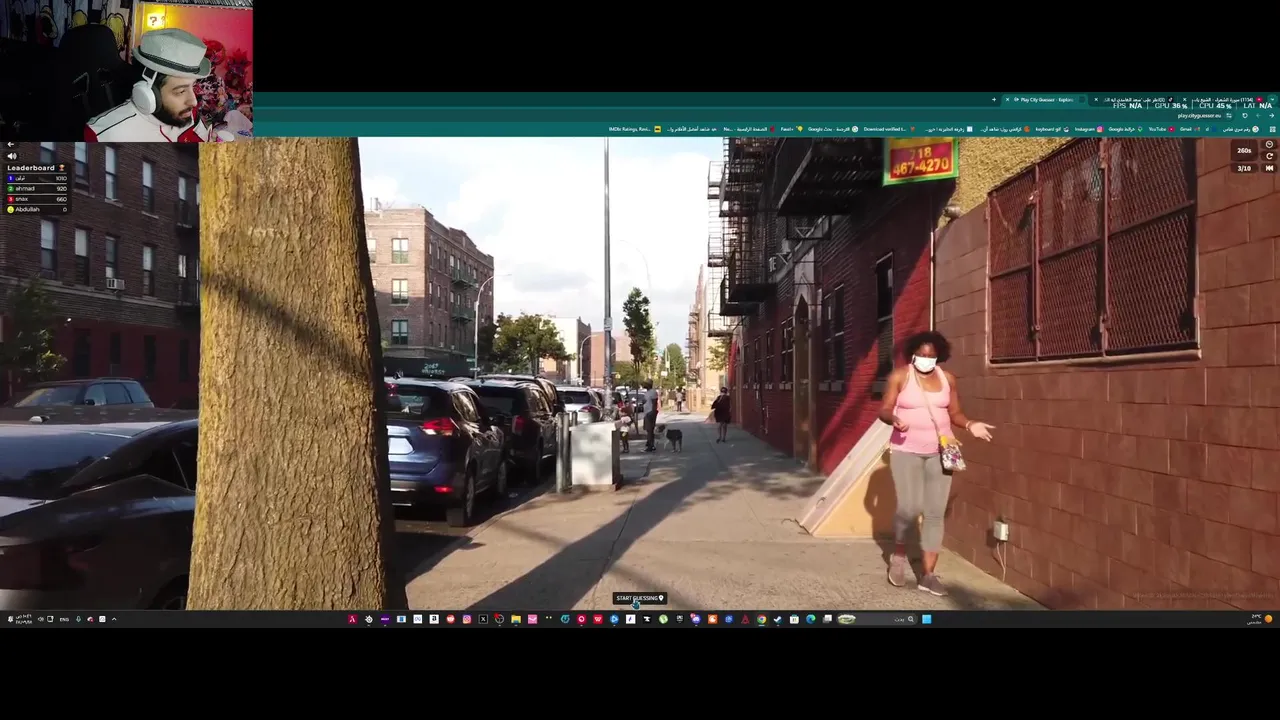This screenshot has width=1280, height=720.
Task: Open Instagram app in the taskbar
Action: pos(467,619)
